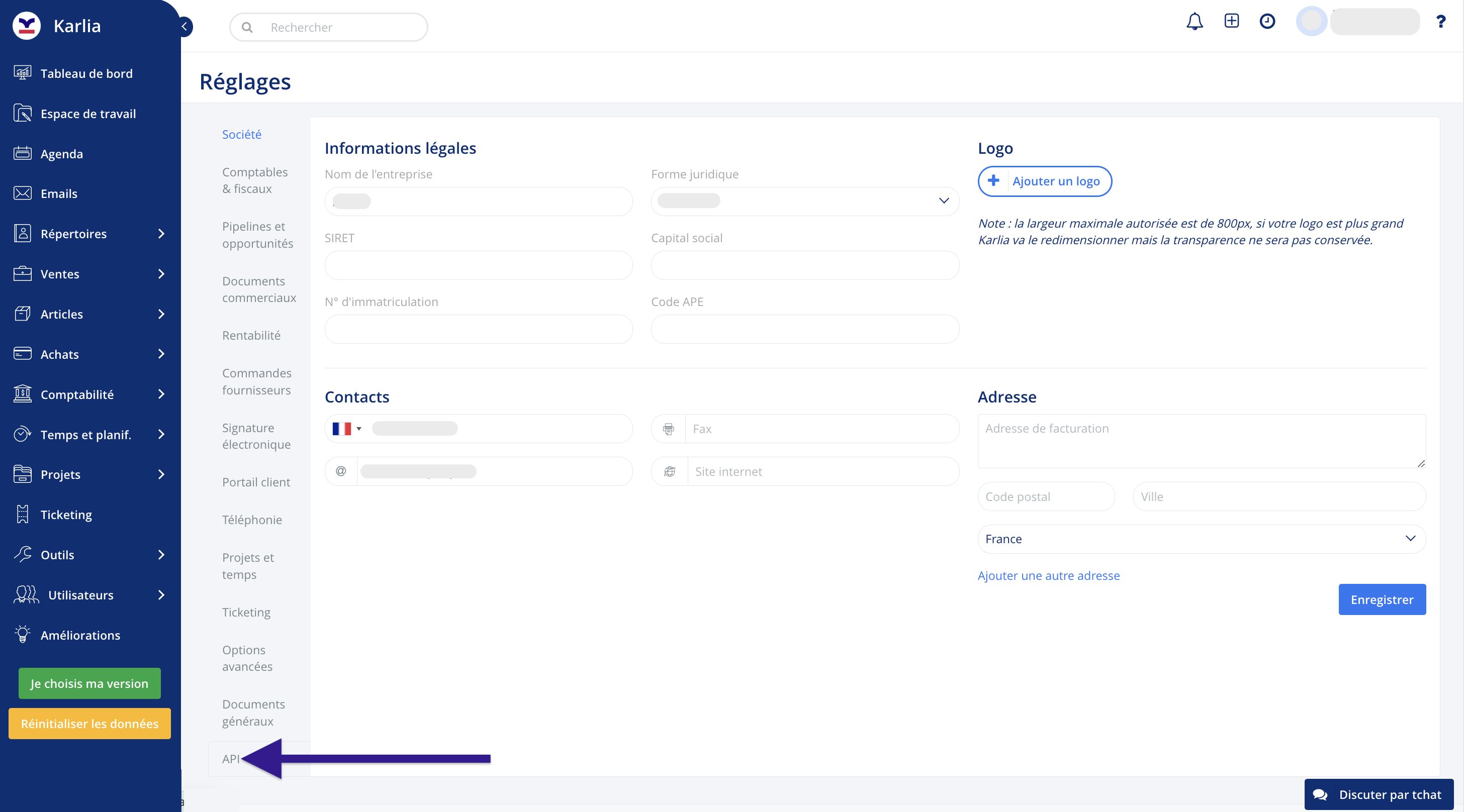Click the quick add plus icon
The width and height of the screenshot is (1464, 812).
(x=1231, y=21)
